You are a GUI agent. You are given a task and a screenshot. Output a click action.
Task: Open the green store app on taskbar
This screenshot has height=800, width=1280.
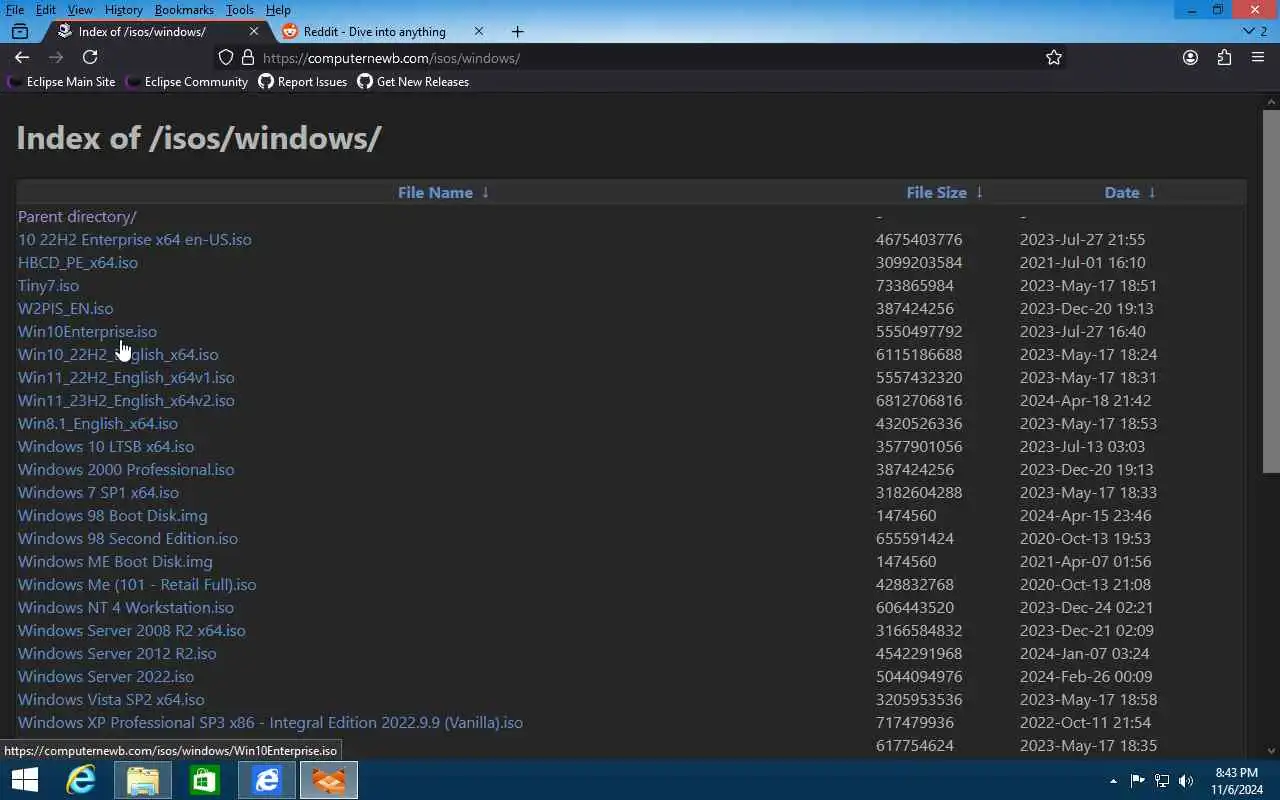pyautogui.click(x=204, y=780)
